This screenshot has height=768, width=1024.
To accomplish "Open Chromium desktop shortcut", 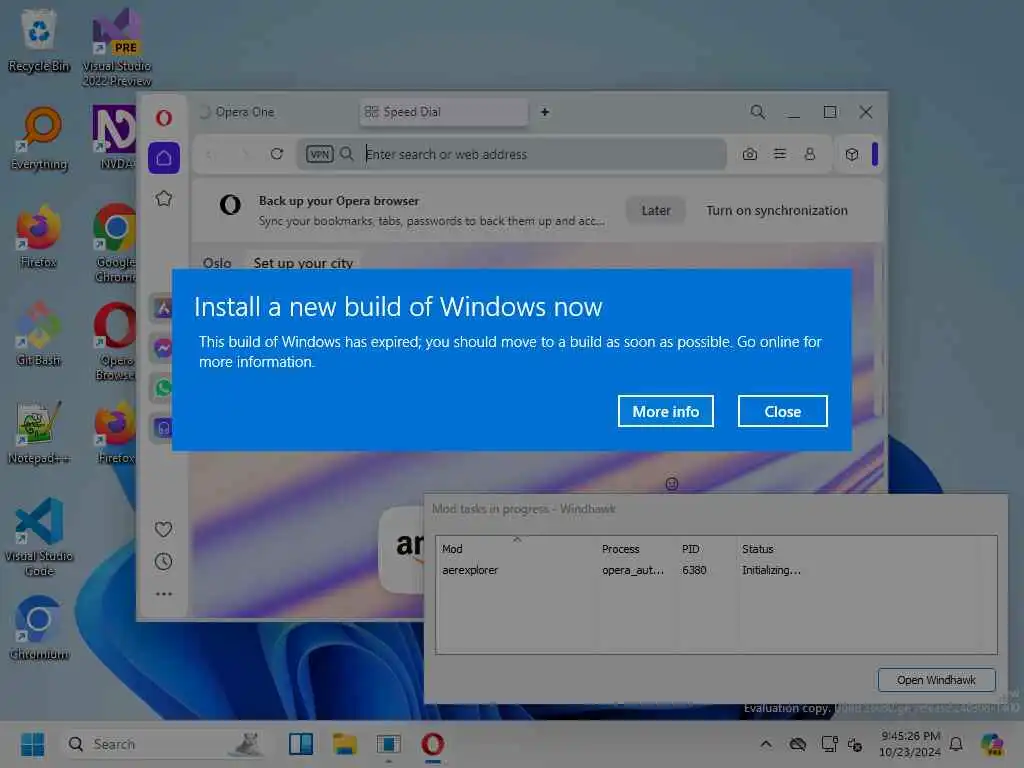I will (39, 628).
